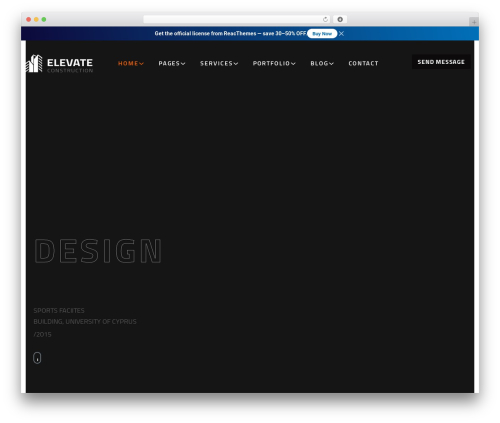The width and height of the screenshot is (500, 423).
Task: Click the Elevate Construction building logo icon
Action: coord(34,63)
